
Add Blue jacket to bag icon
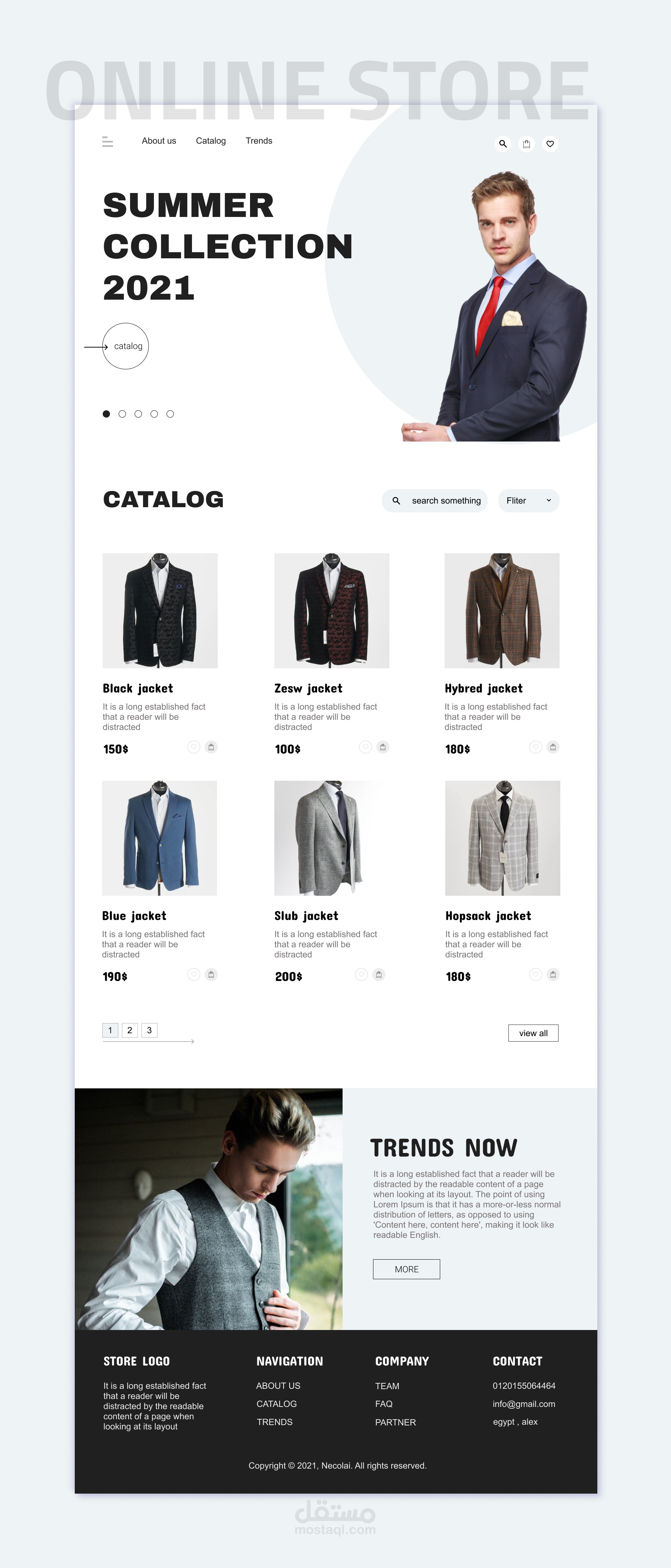211,974
